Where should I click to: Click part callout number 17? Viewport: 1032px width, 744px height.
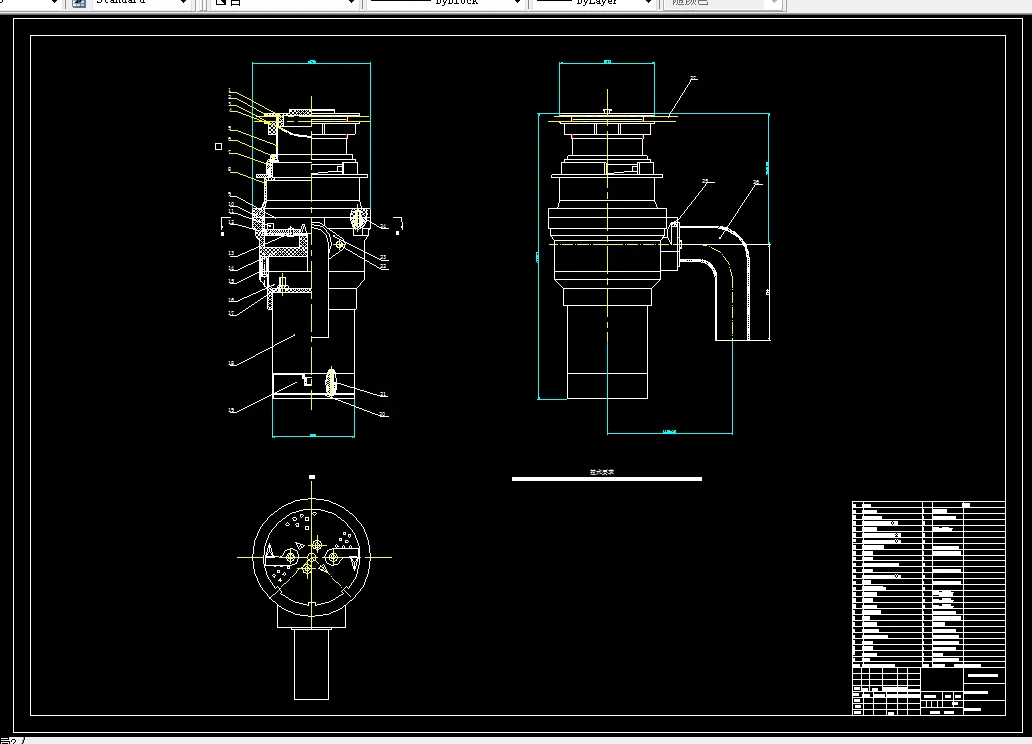[232, 313]
